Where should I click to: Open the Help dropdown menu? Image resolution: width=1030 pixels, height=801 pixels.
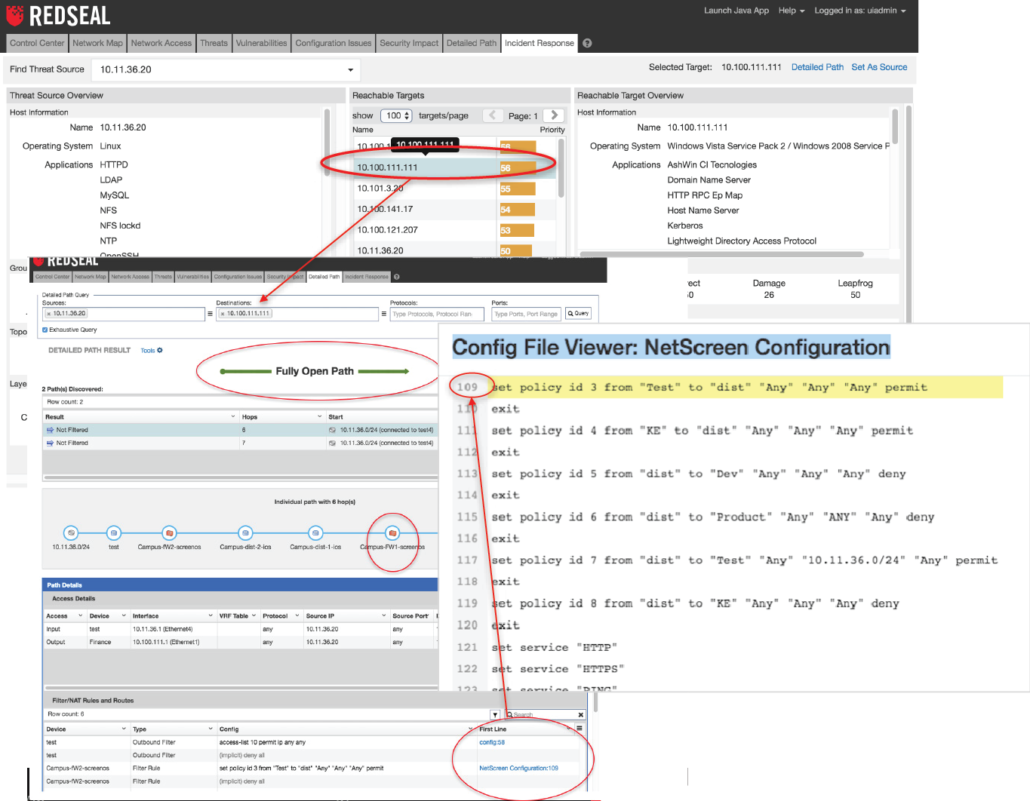click(x=792, y=11)
